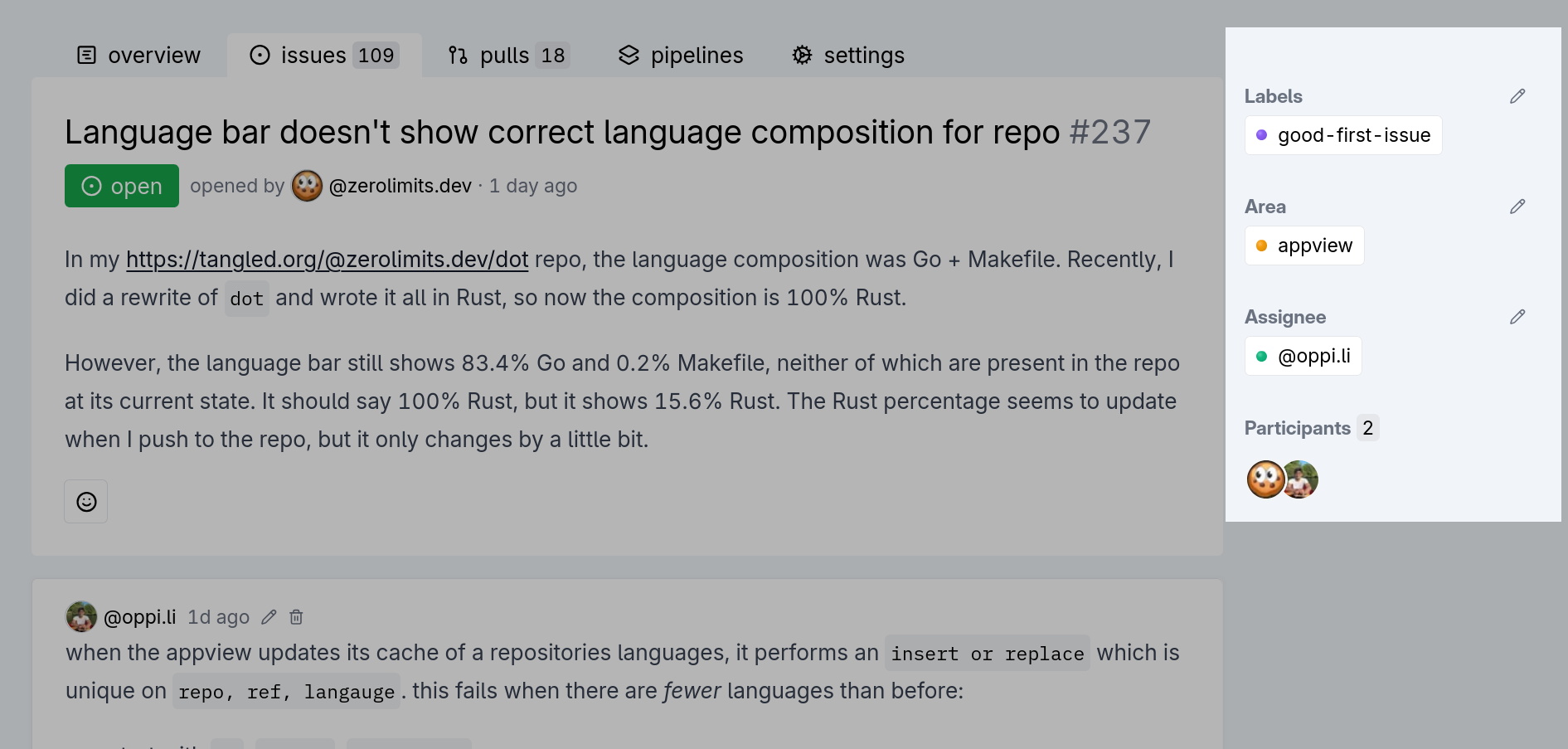Image resolution: width=1568 pixels, height=749 pixels.
Task: Click the Assignee edit pencil icon
Action: tap(1517, 317)
